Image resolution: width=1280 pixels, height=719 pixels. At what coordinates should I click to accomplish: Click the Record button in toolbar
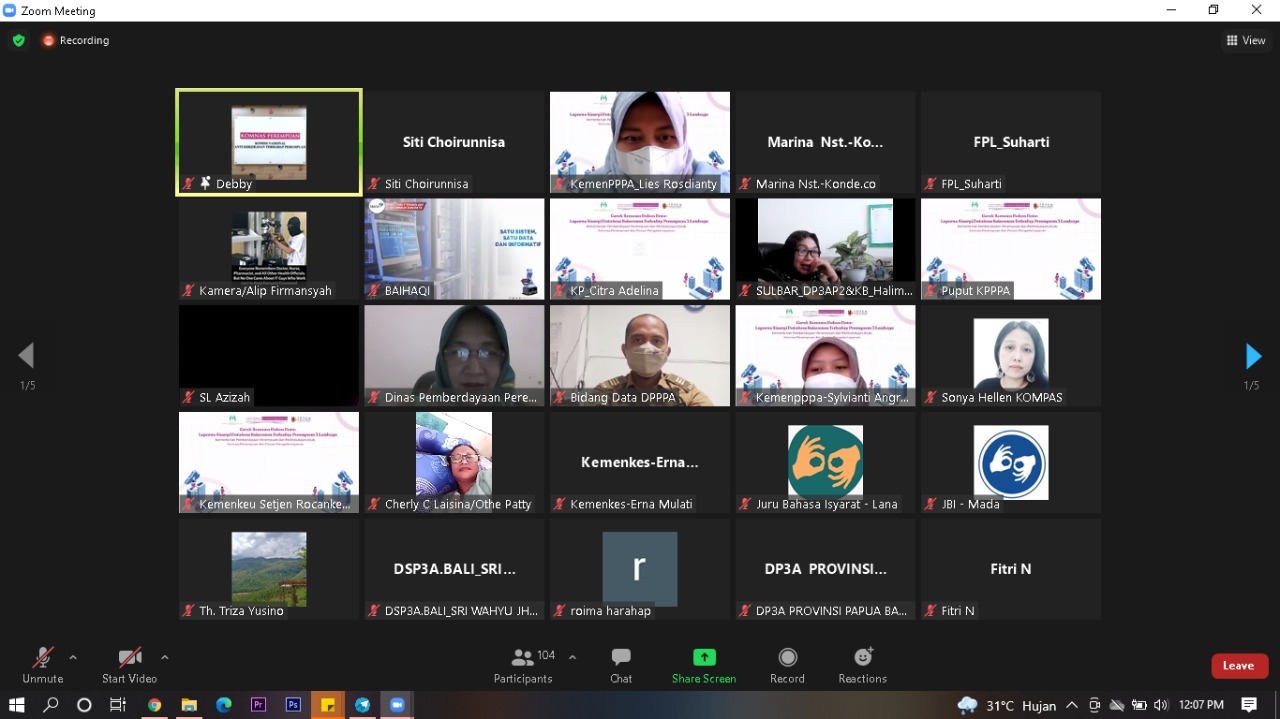(787, 665)
